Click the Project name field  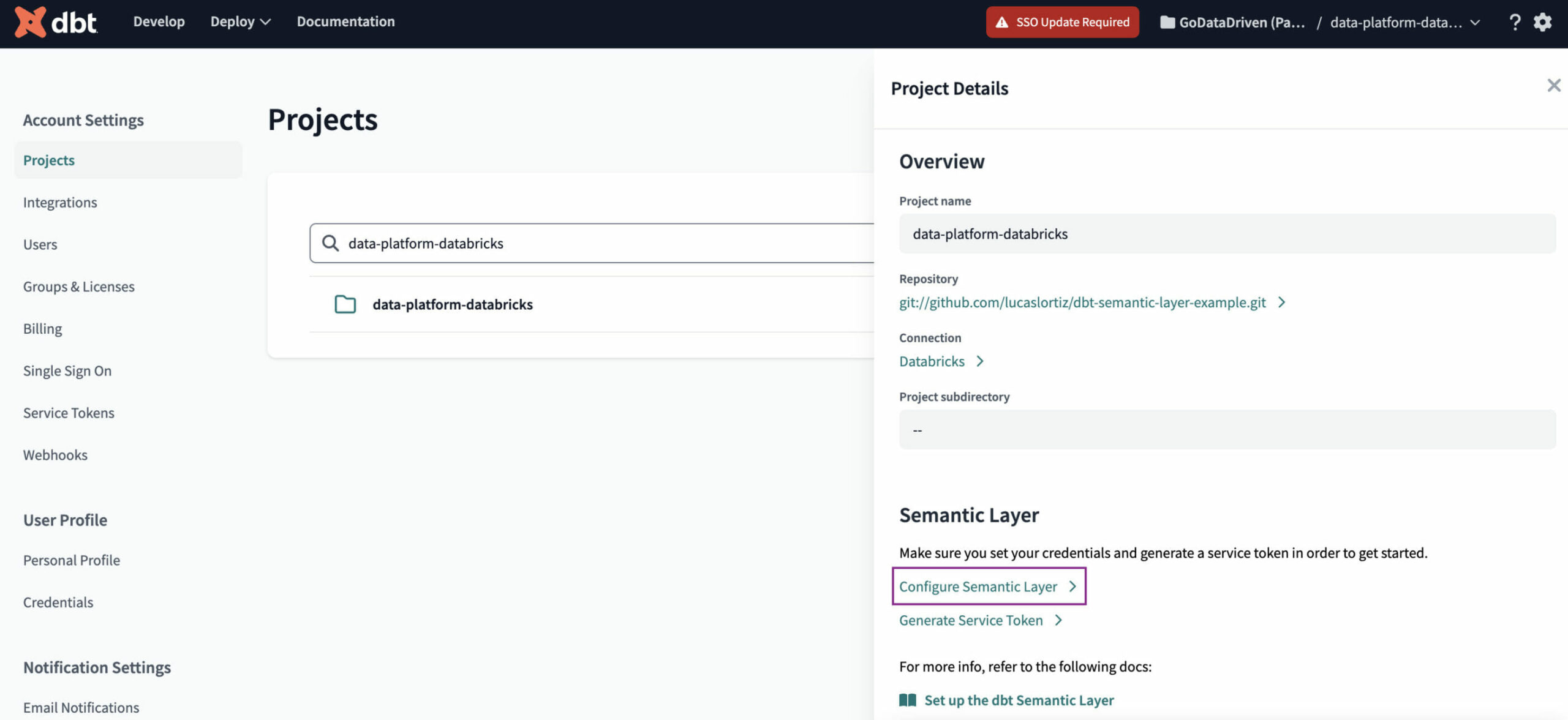1227,234
